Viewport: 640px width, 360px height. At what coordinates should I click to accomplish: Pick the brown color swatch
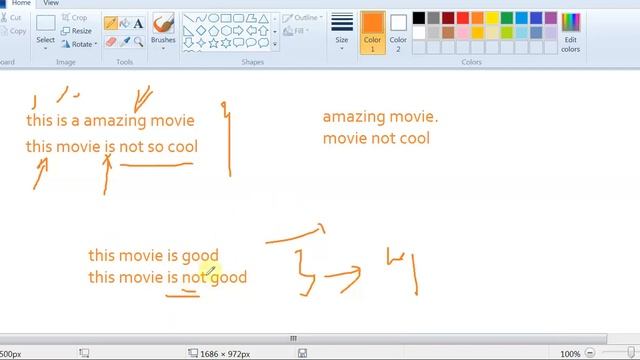448,33
